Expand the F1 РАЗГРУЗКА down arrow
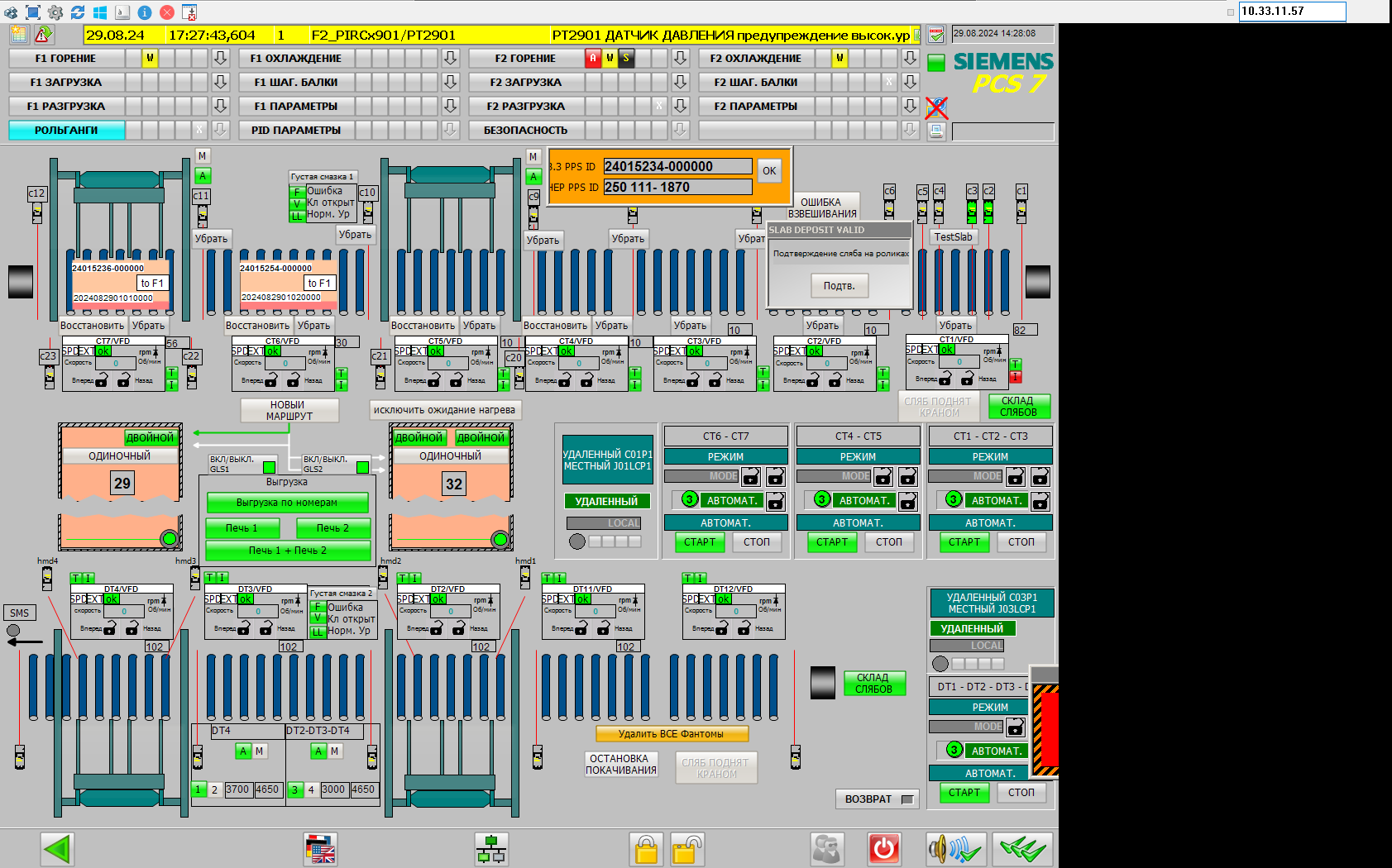 pyautogui.click(x=220, y=106)
